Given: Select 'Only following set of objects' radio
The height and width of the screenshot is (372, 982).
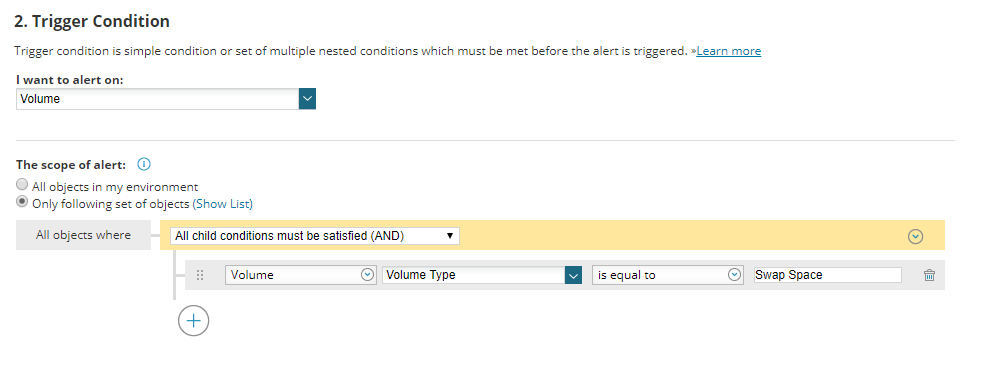Looking at the screenshot, I should 23,202.
